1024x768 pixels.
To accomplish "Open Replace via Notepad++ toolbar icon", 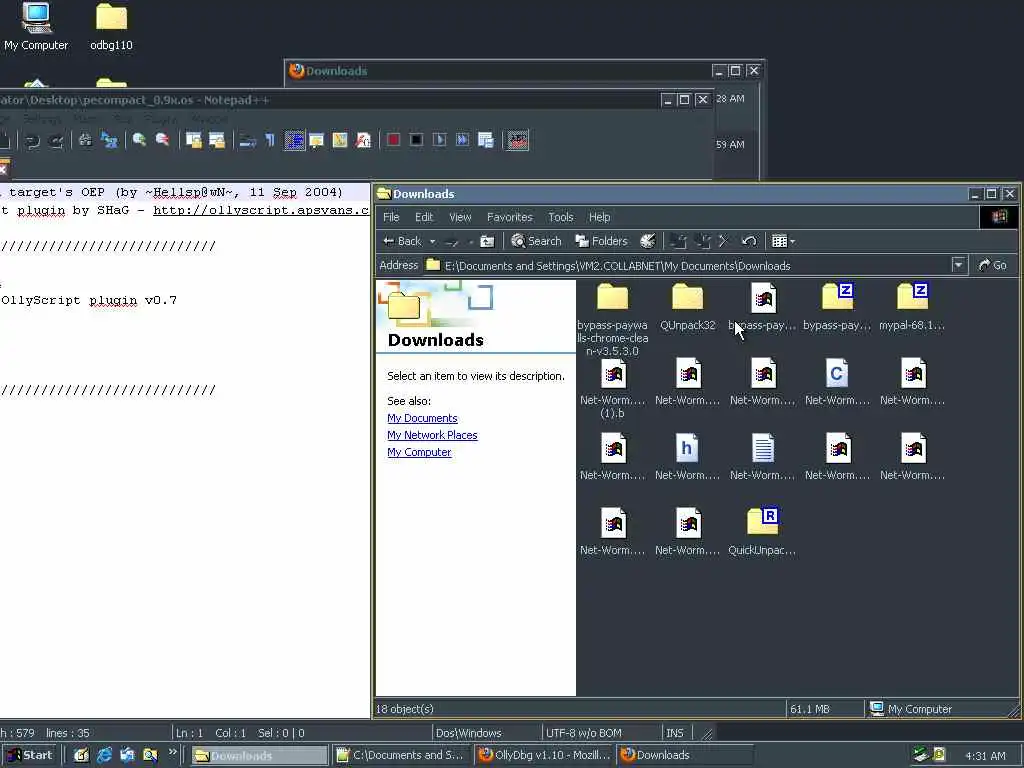I will click(109, 140).
